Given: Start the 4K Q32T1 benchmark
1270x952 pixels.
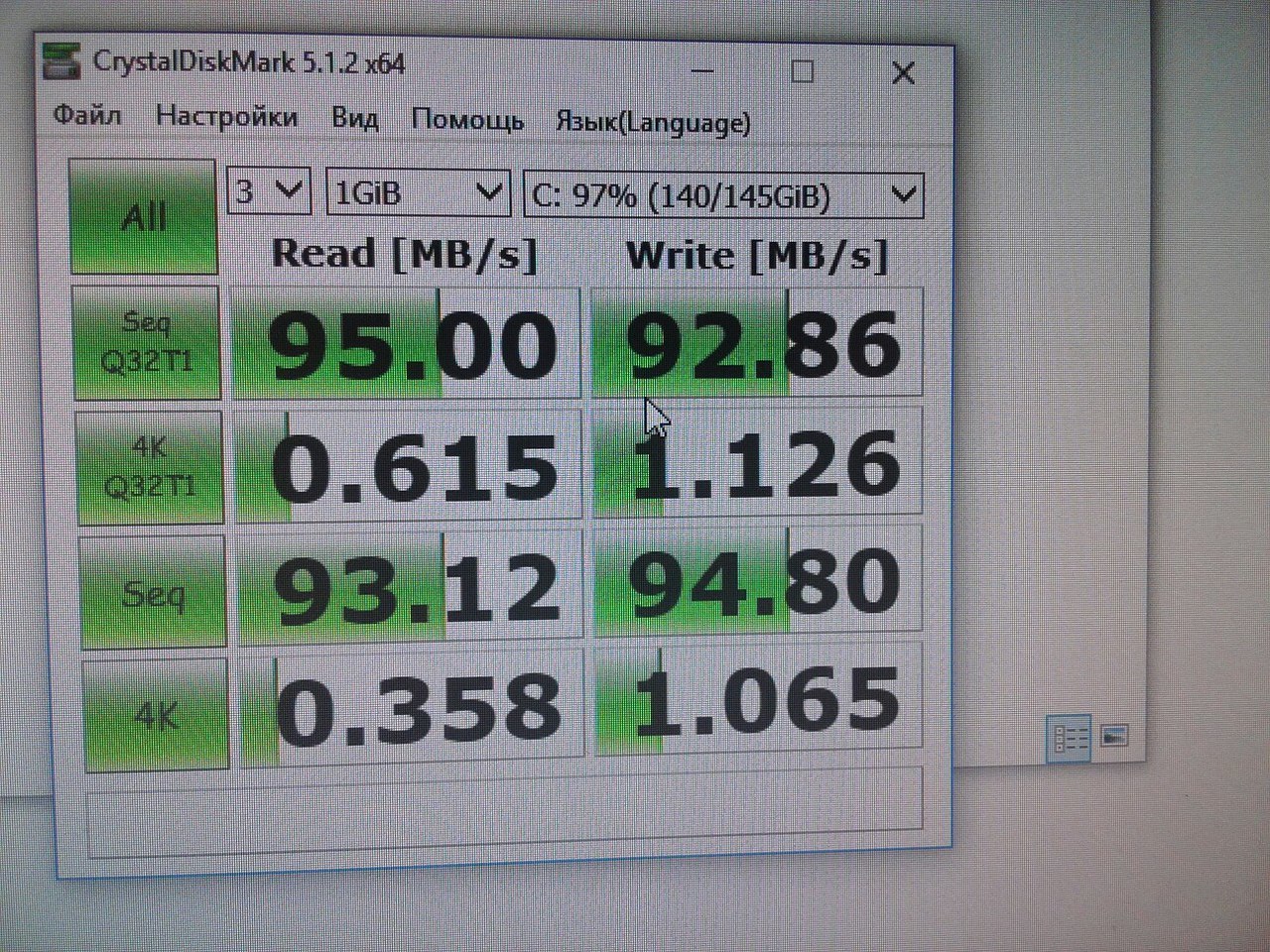Looking at the screenshot, I should tap(150, 467).
